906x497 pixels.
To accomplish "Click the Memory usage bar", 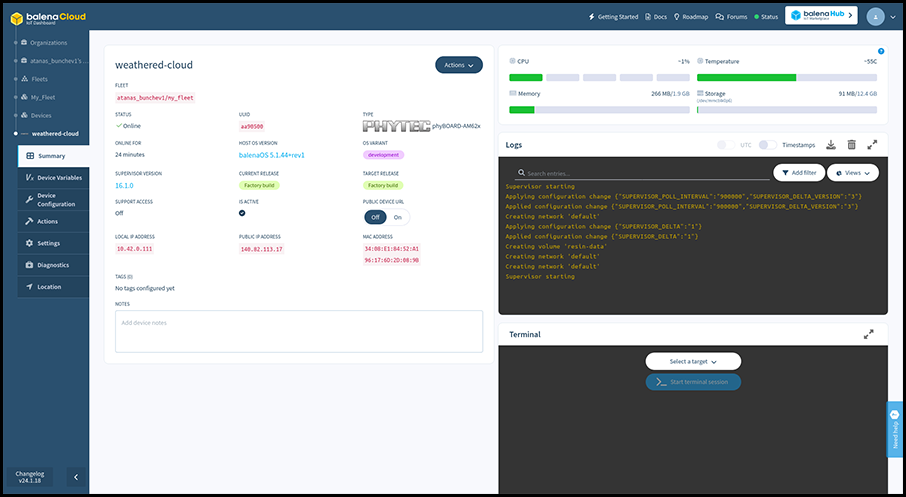I will (x=599, y=110).
